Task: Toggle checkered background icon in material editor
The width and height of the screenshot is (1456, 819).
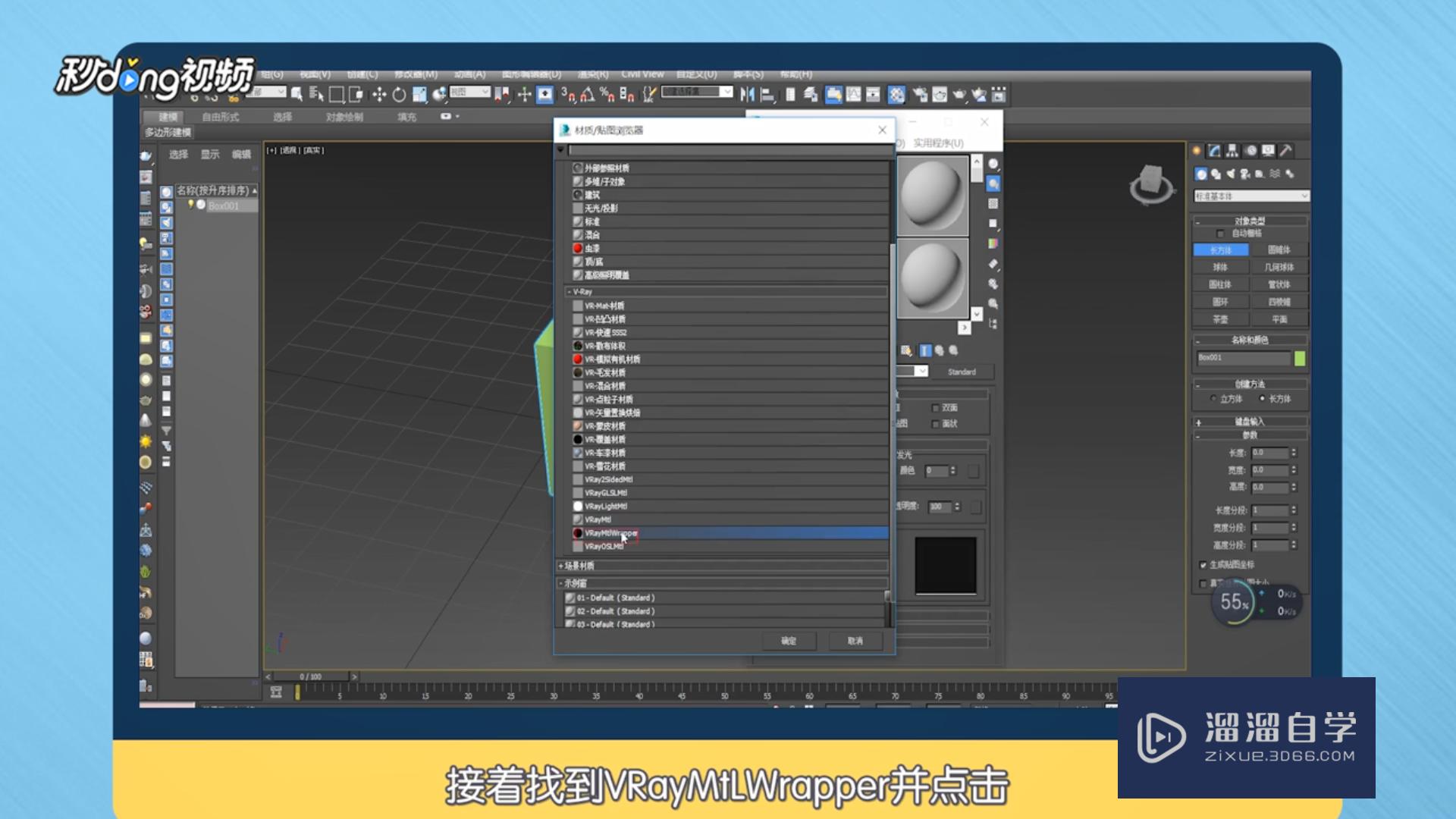Action: pos(993,204)
